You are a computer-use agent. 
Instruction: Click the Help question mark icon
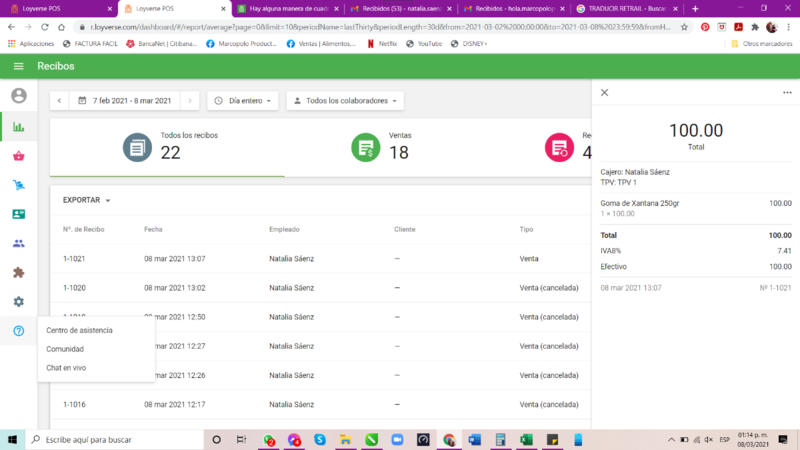(x=18, y=331)
